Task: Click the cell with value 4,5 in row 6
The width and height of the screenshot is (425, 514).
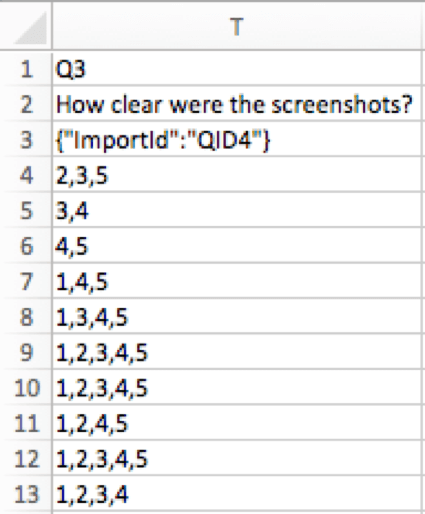Action: 237,246
